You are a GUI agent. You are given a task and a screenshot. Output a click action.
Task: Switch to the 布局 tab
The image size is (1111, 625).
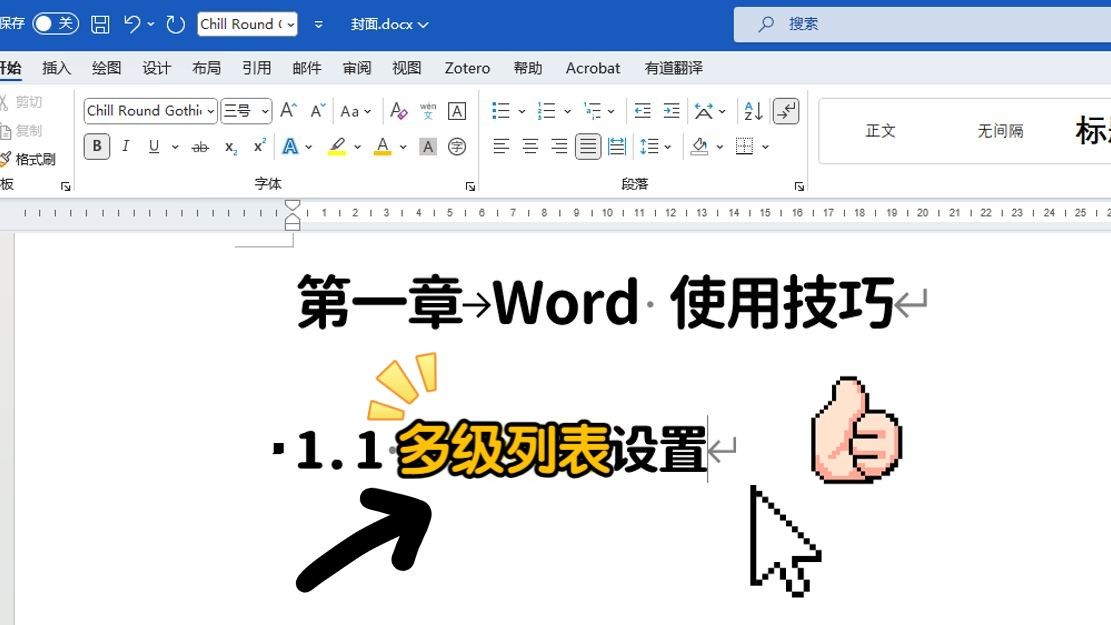[206, 68]
